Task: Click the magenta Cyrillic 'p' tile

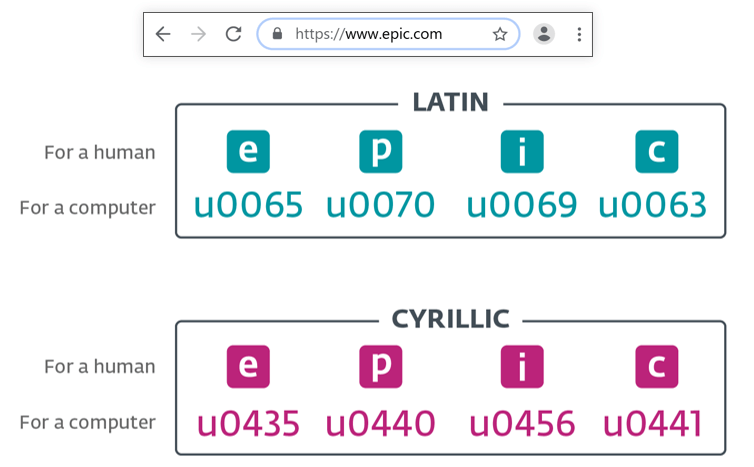Action: pyautogui.click(x=380, y=366)
